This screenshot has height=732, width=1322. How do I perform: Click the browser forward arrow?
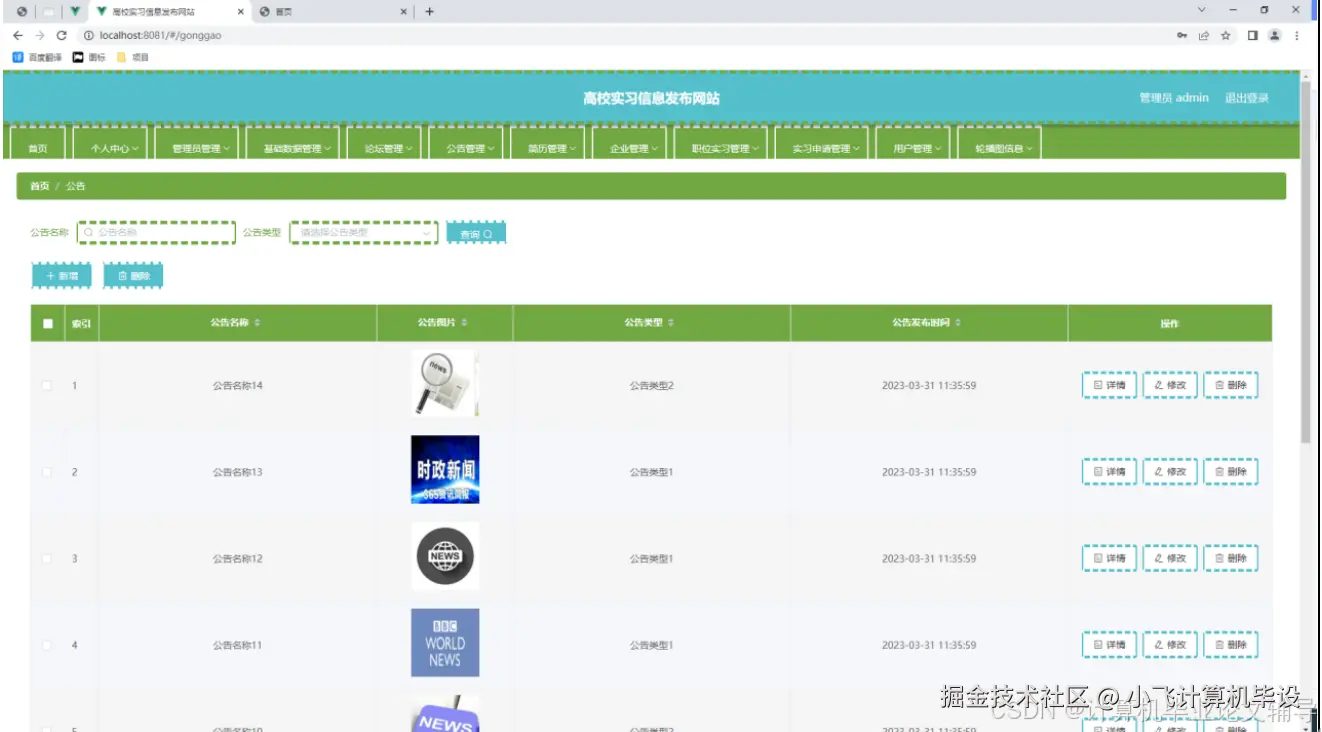39,35
